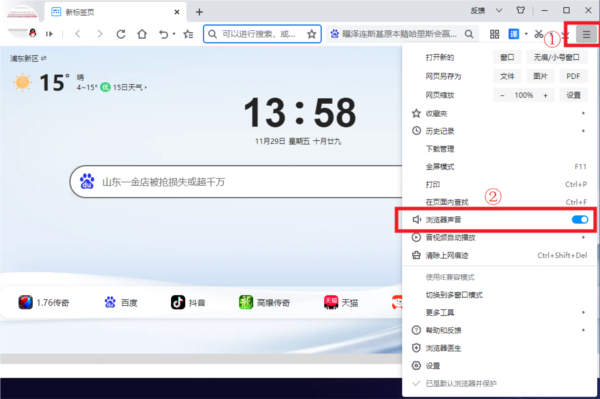Open the 百度 site shortcut
Image resolution: width=600 pixels, height=399 pixels.
pyautogui.click(x=121, y=303)
